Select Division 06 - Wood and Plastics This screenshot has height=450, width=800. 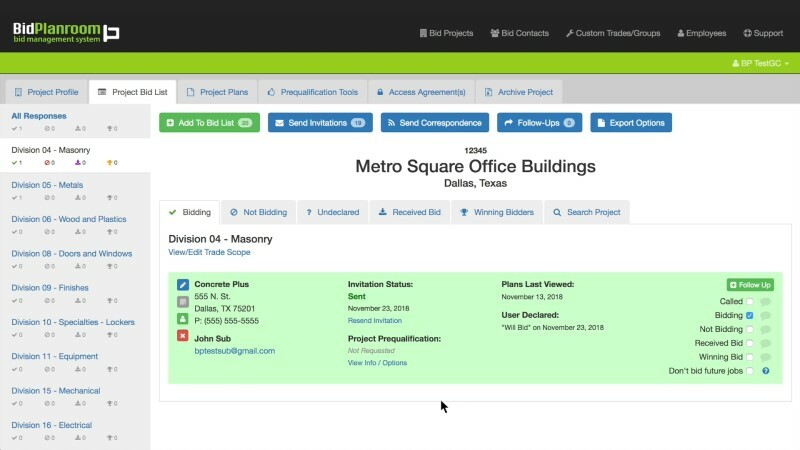click(x=69, y=219)
